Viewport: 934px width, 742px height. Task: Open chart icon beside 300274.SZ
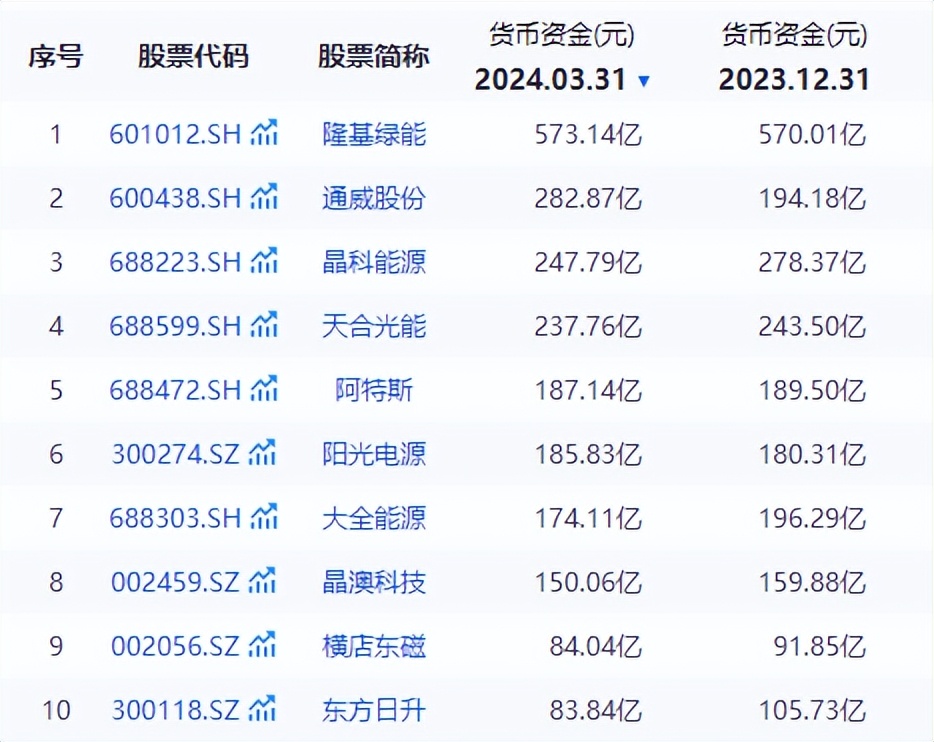[262, 453]
